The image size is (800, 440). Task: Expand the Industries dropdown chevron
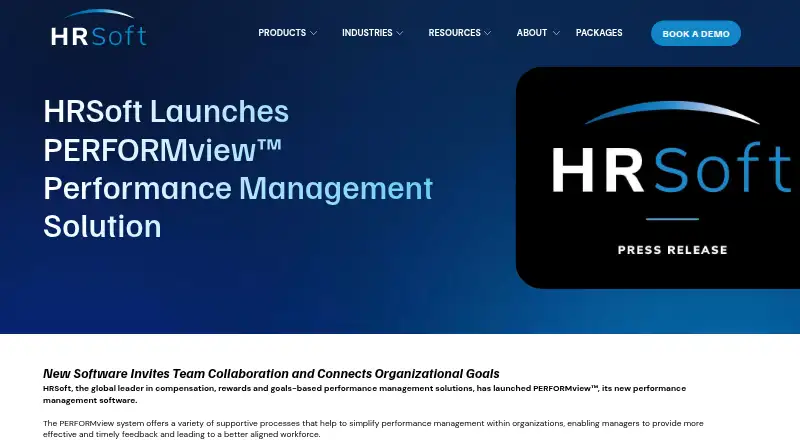[399, 33]
